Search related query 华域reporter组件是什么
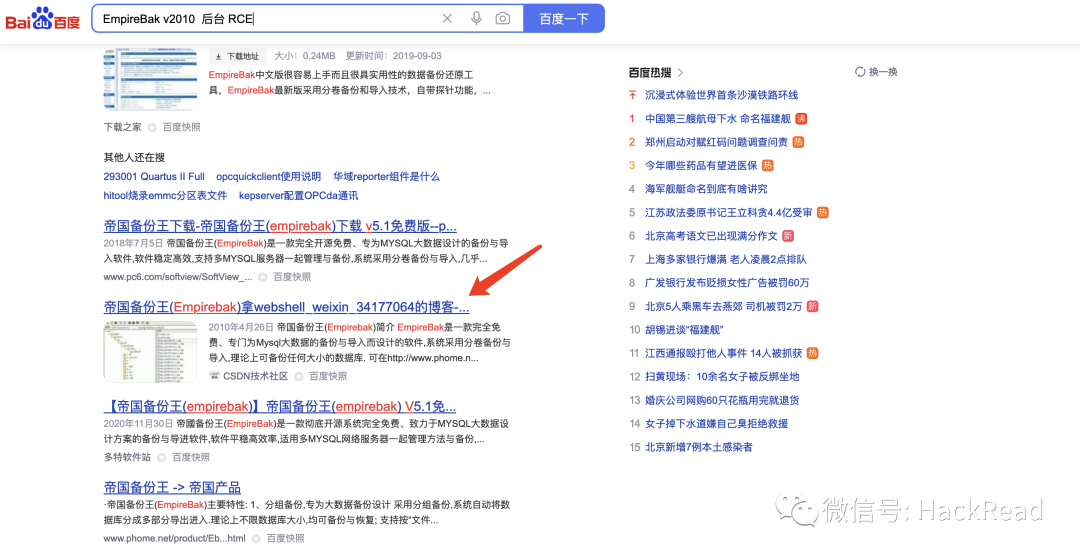The image size is (1080, 558). [x=386, y=176]
